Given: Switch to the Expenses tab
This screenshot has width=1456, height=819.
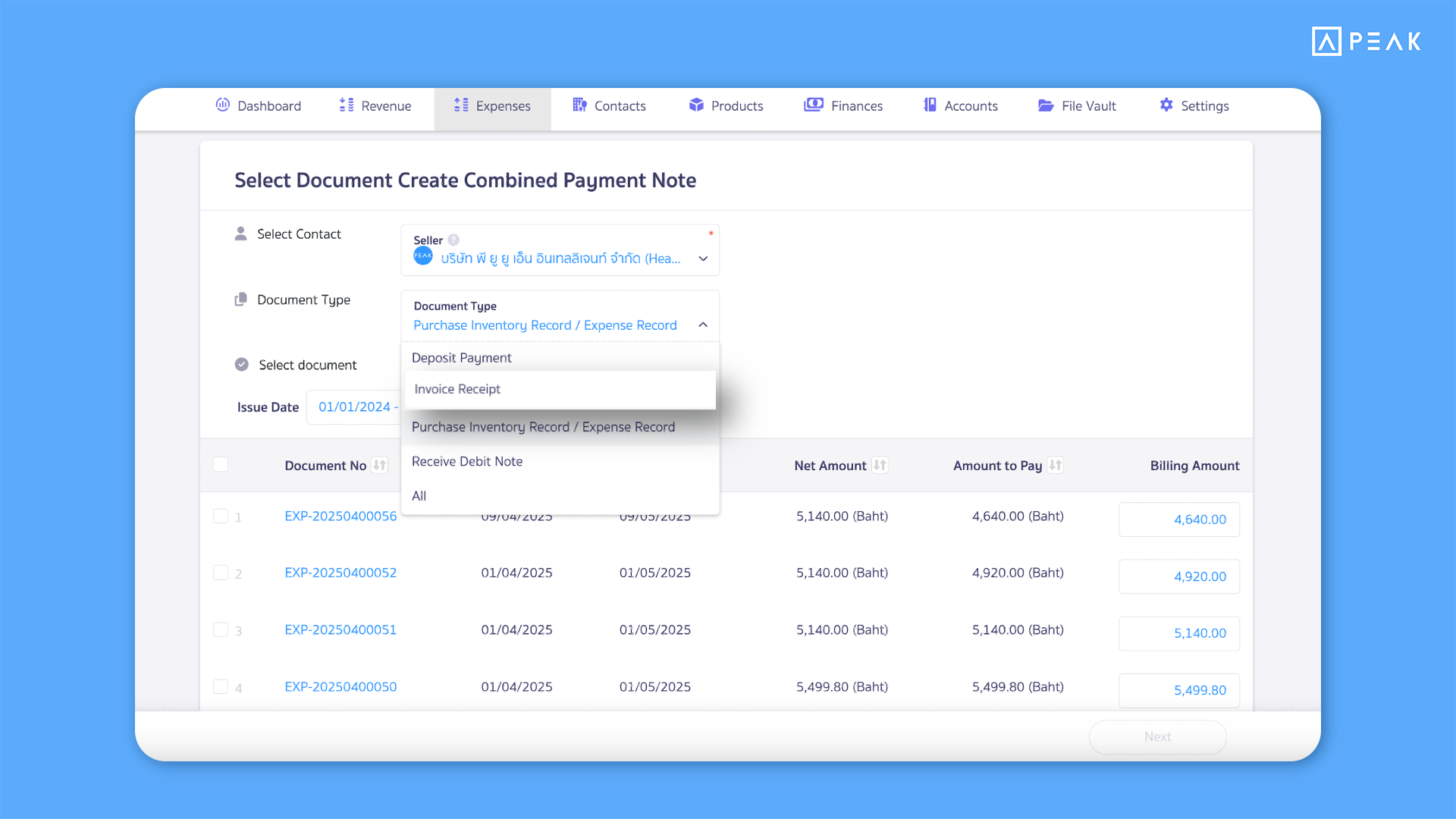Looking at the screenshot, I should (x=492, y=105).
